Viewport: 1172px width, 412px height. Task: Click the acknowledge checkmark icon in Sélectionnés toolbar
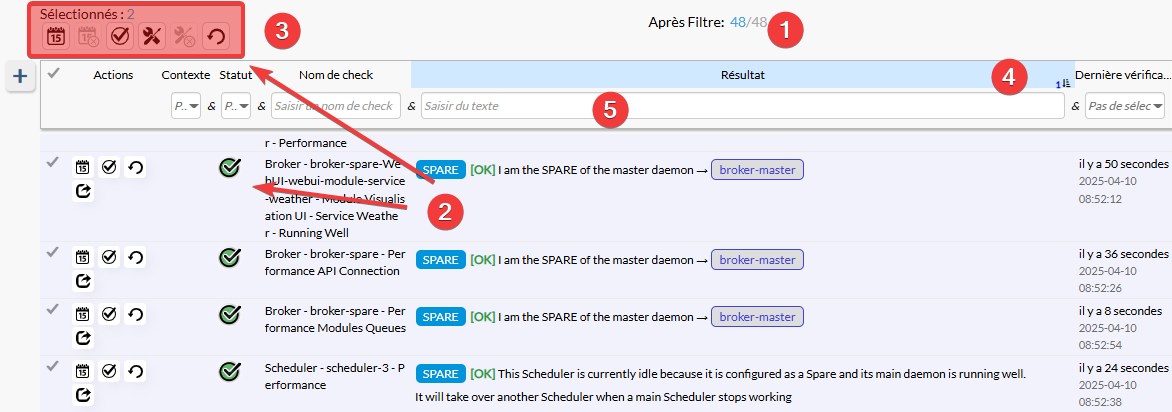tap(119, 37)
